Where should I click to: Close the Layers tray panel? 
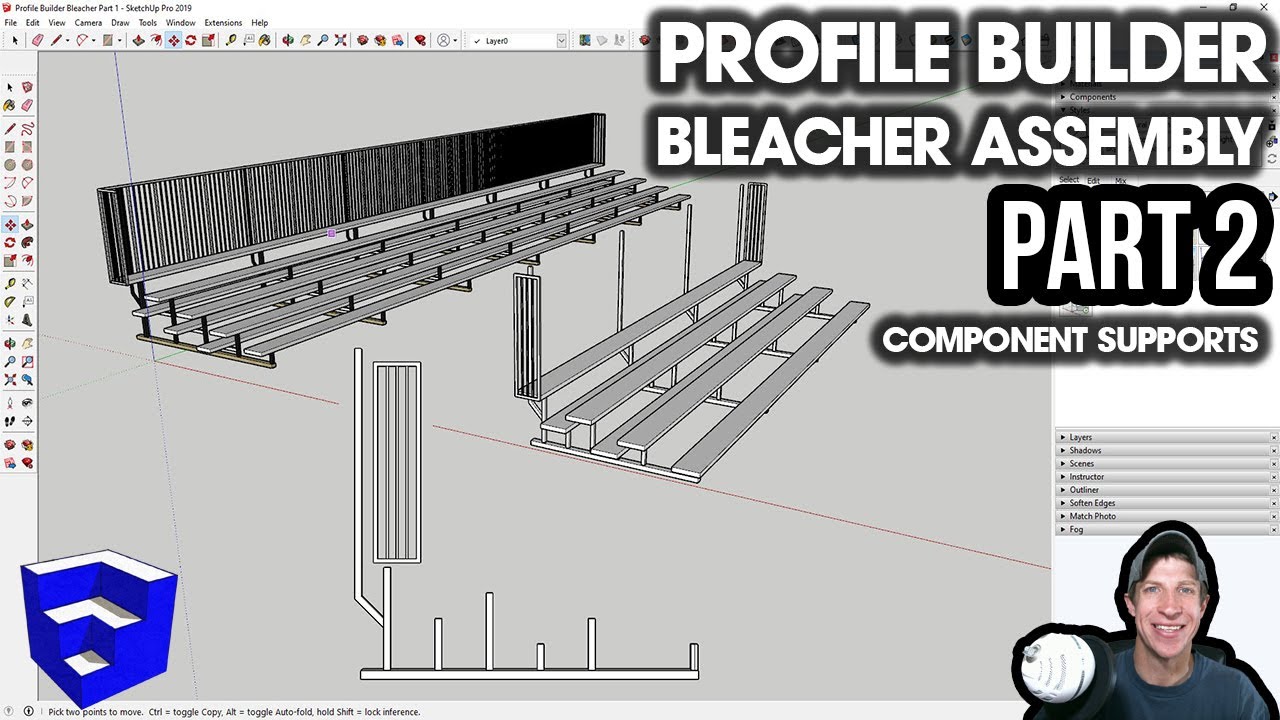click(1274, 437)
